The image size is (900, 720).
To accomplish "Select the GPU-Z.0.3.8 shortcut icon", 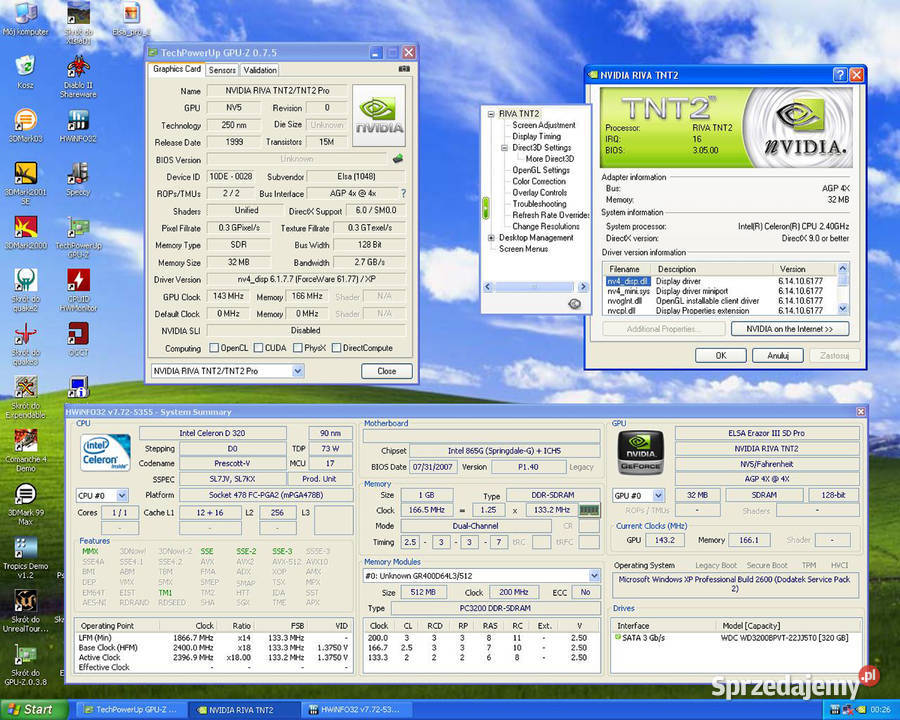I will tap(25, 665).
